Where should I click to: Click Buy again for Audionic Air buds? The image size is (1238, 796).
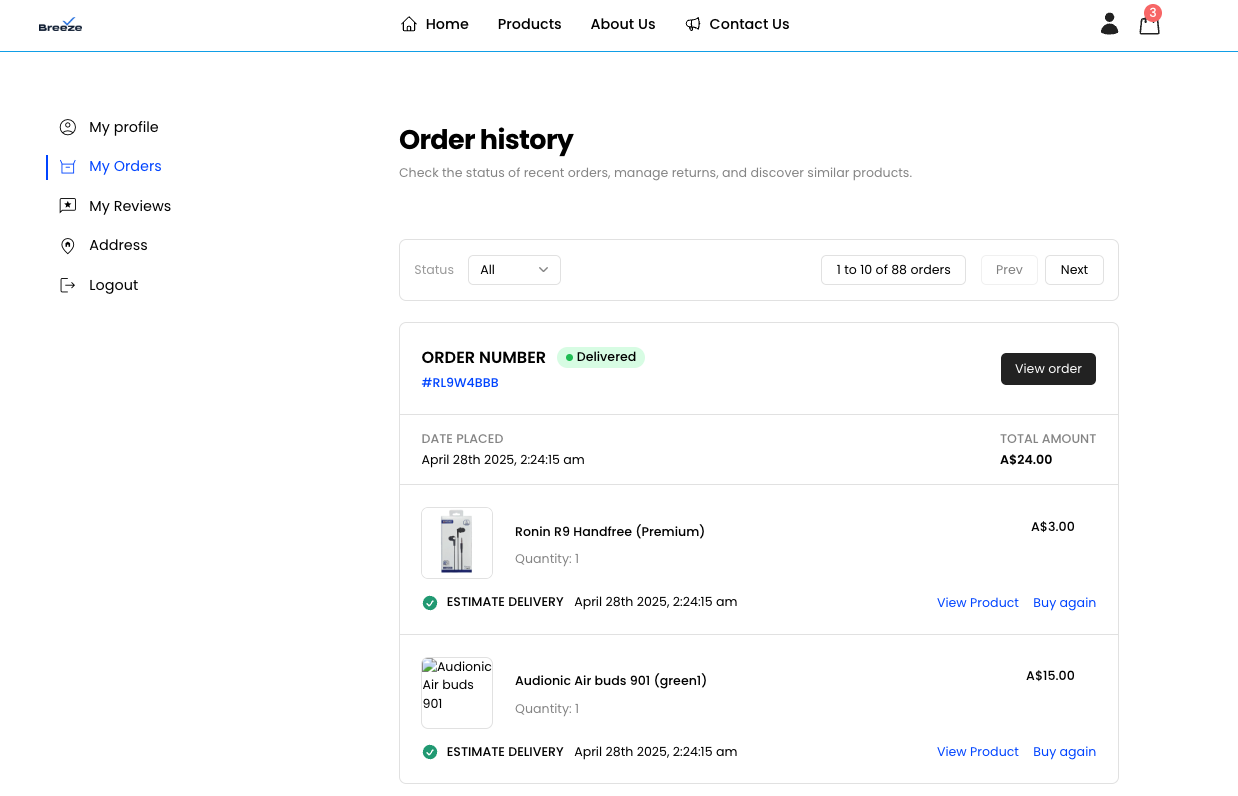(x=1064, y=751)
